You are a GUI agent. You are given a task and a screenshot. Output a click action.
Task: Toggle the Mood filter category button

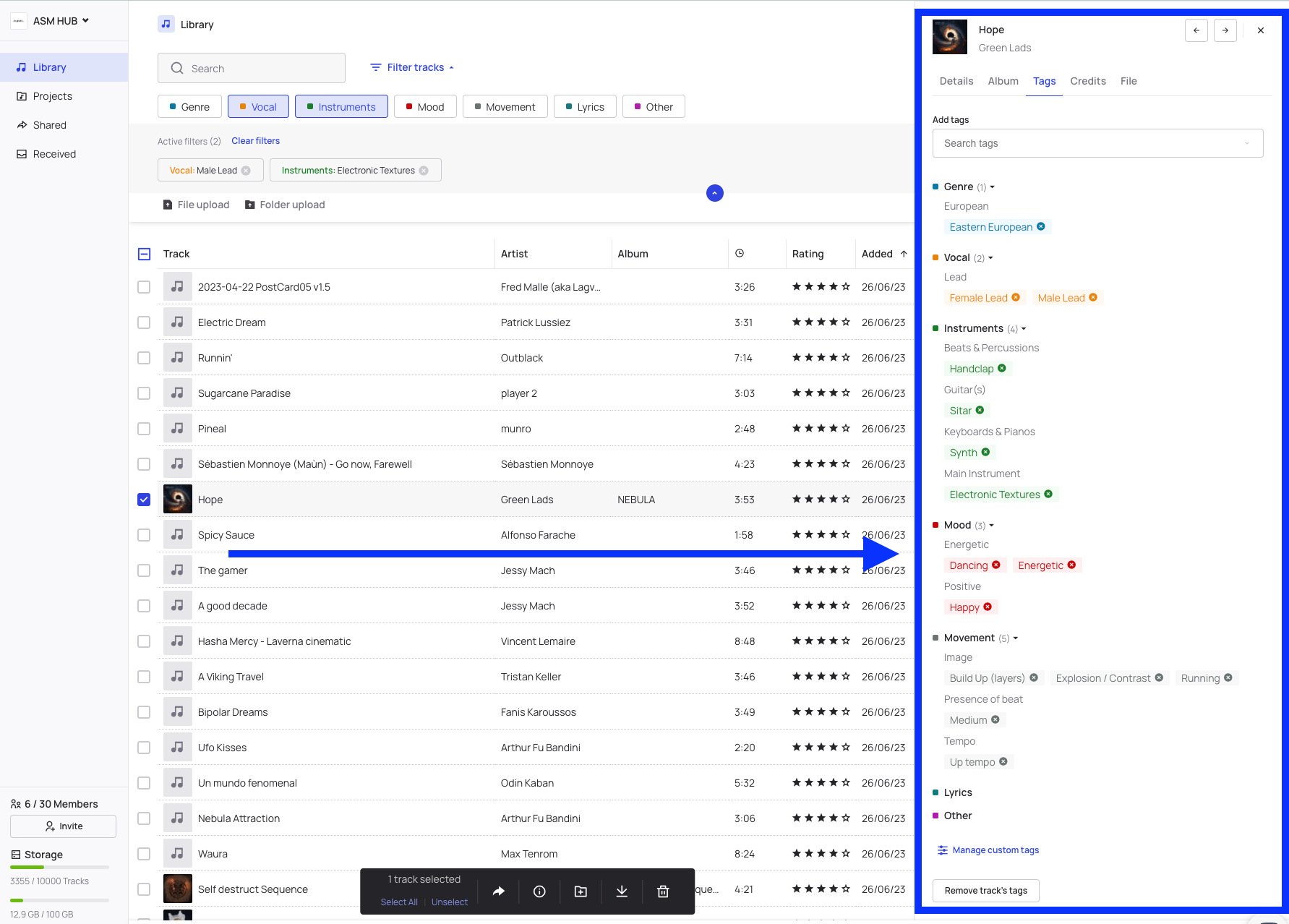tap(425, 107)
